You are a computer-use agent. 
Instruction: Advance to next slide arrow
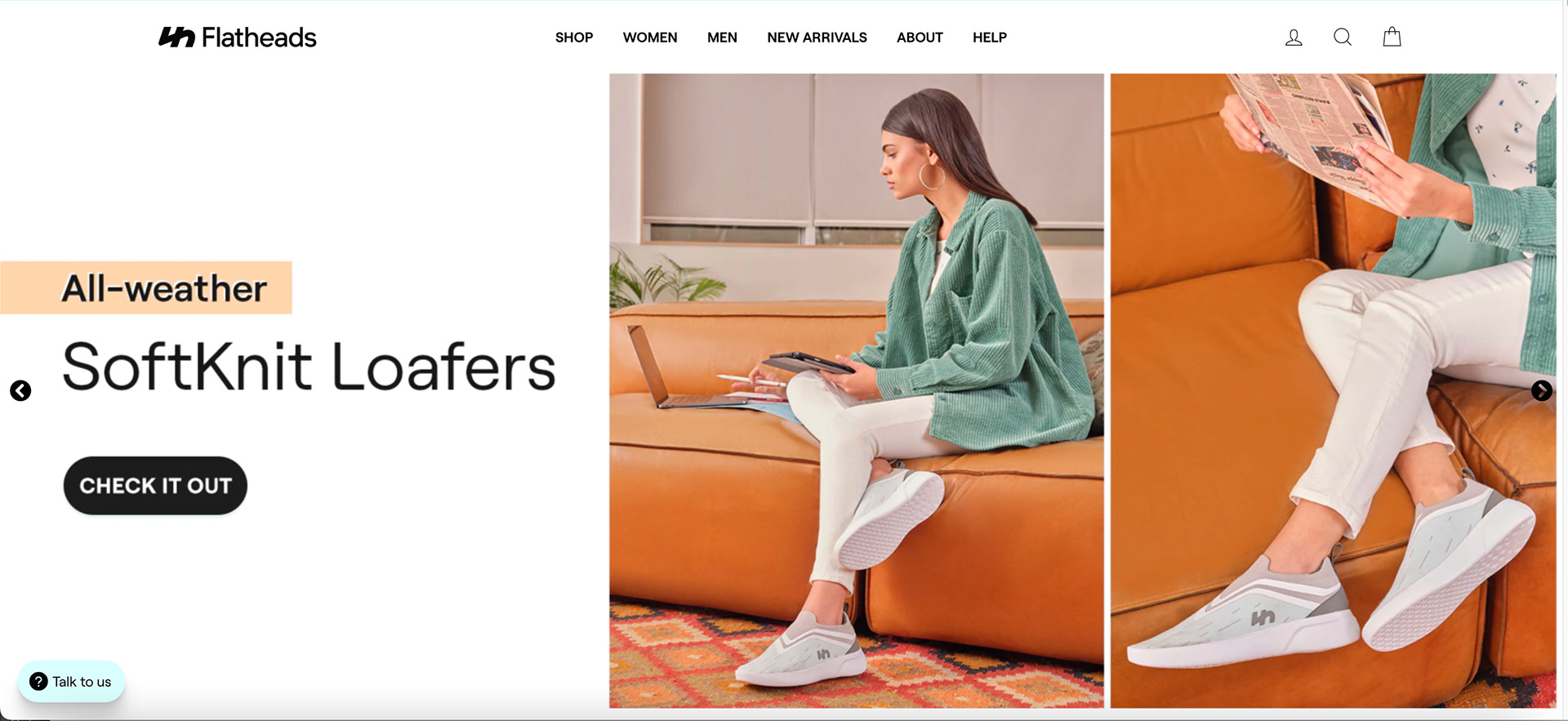(x=1541, y=391)
